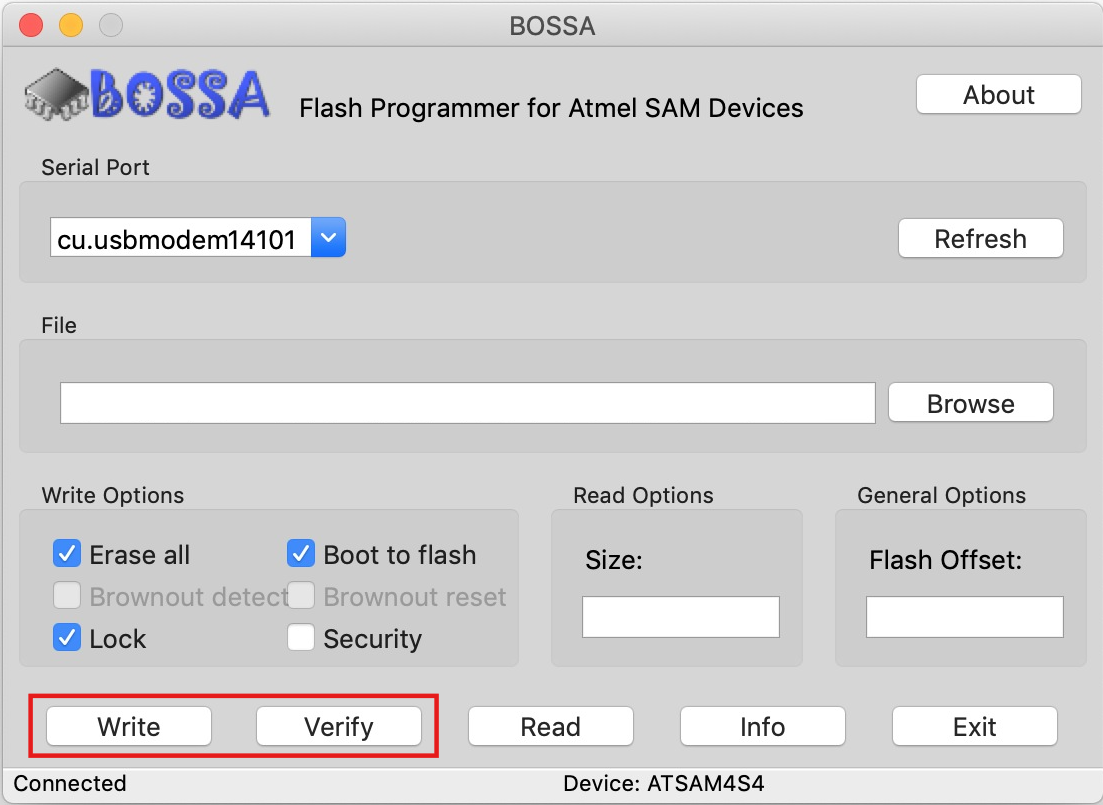
Task: Click the file path input field
Action: coord(468,403)
